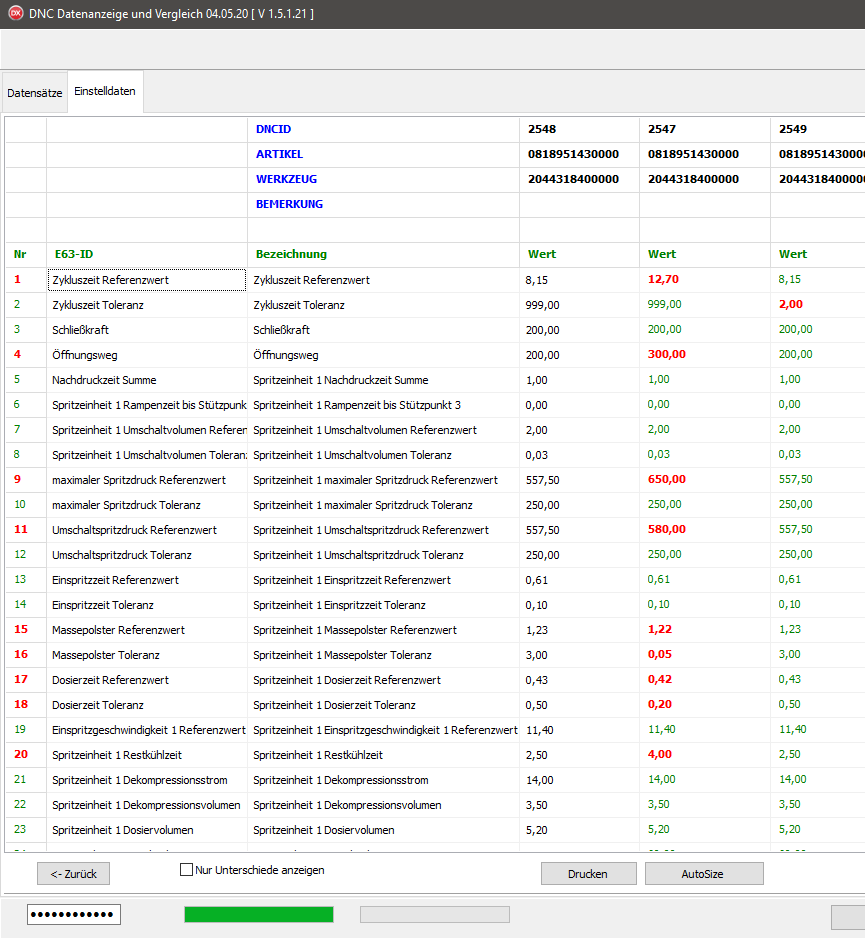
Task: Enable Nur Unterschiede anzeigen checkbox
Action: (x=187, y=870)
